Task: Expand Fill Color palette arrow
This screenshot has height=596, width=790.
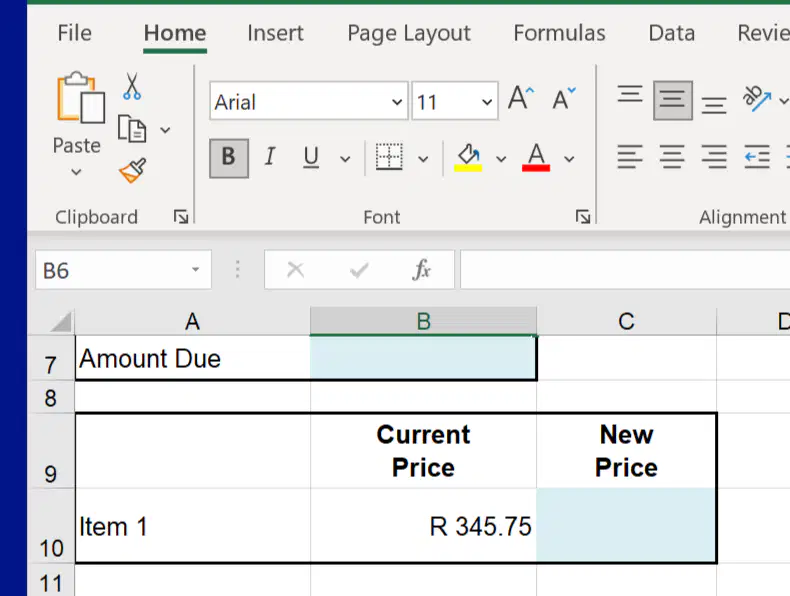Action: [x=501, y=159]
